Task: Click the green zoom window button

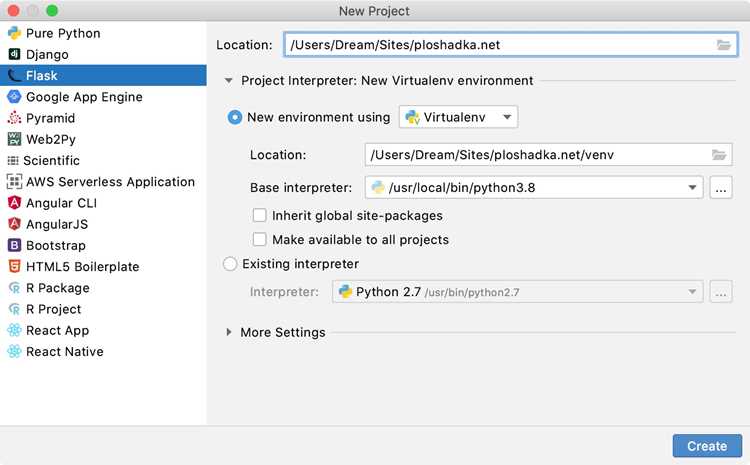Action: [x=52, y=11]
